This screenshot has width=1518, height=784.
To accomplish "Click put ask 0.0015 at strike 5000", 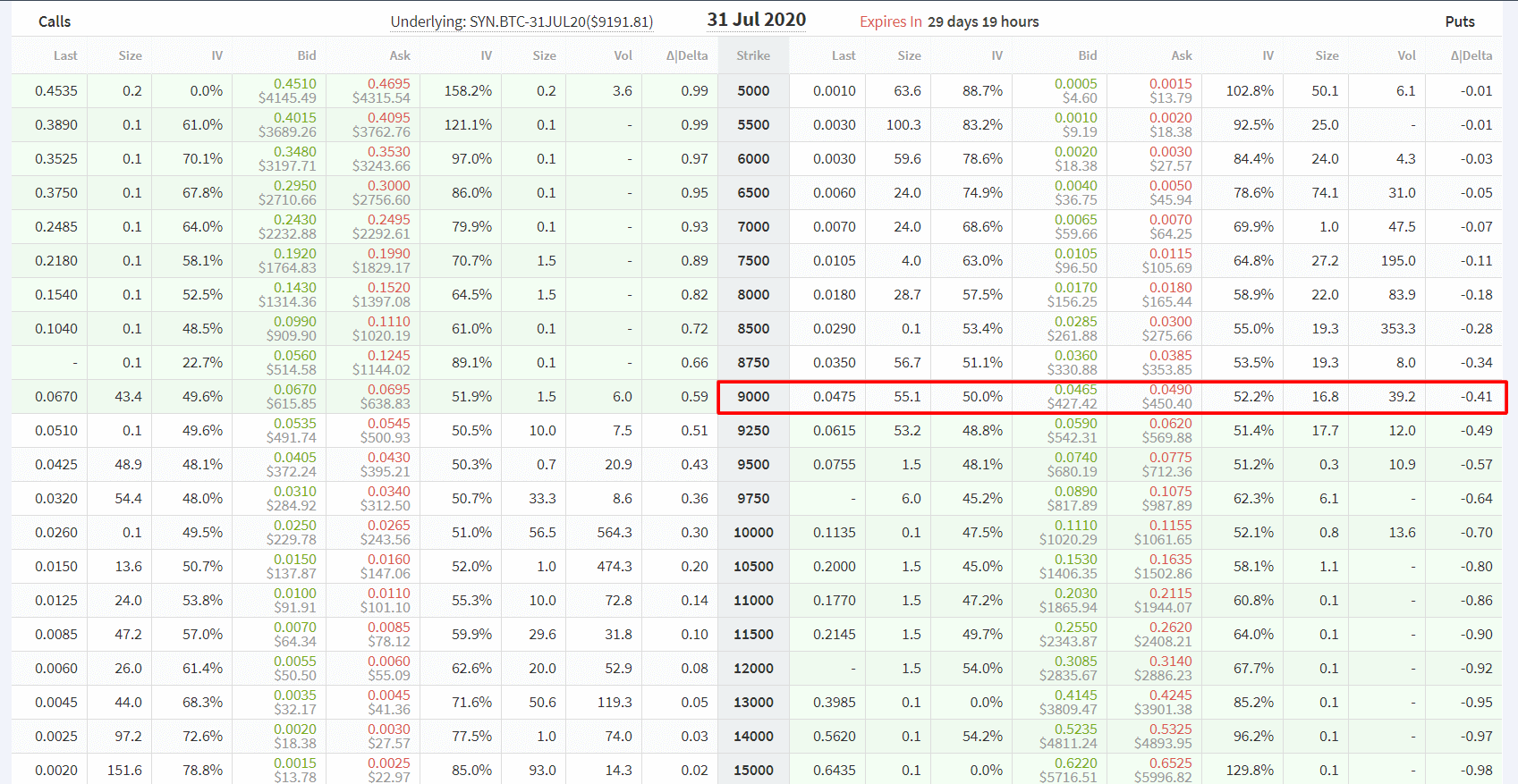I will click(x=1171, y=84).
